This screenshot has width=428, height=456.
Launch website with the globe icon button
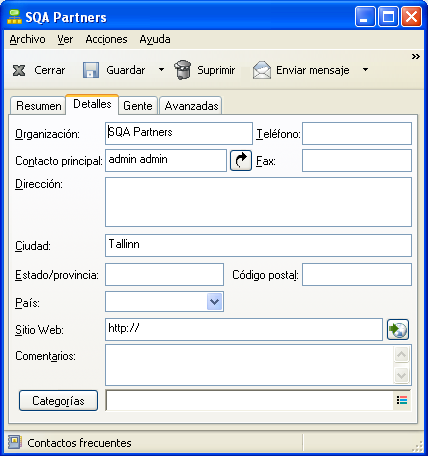(398, 329)
